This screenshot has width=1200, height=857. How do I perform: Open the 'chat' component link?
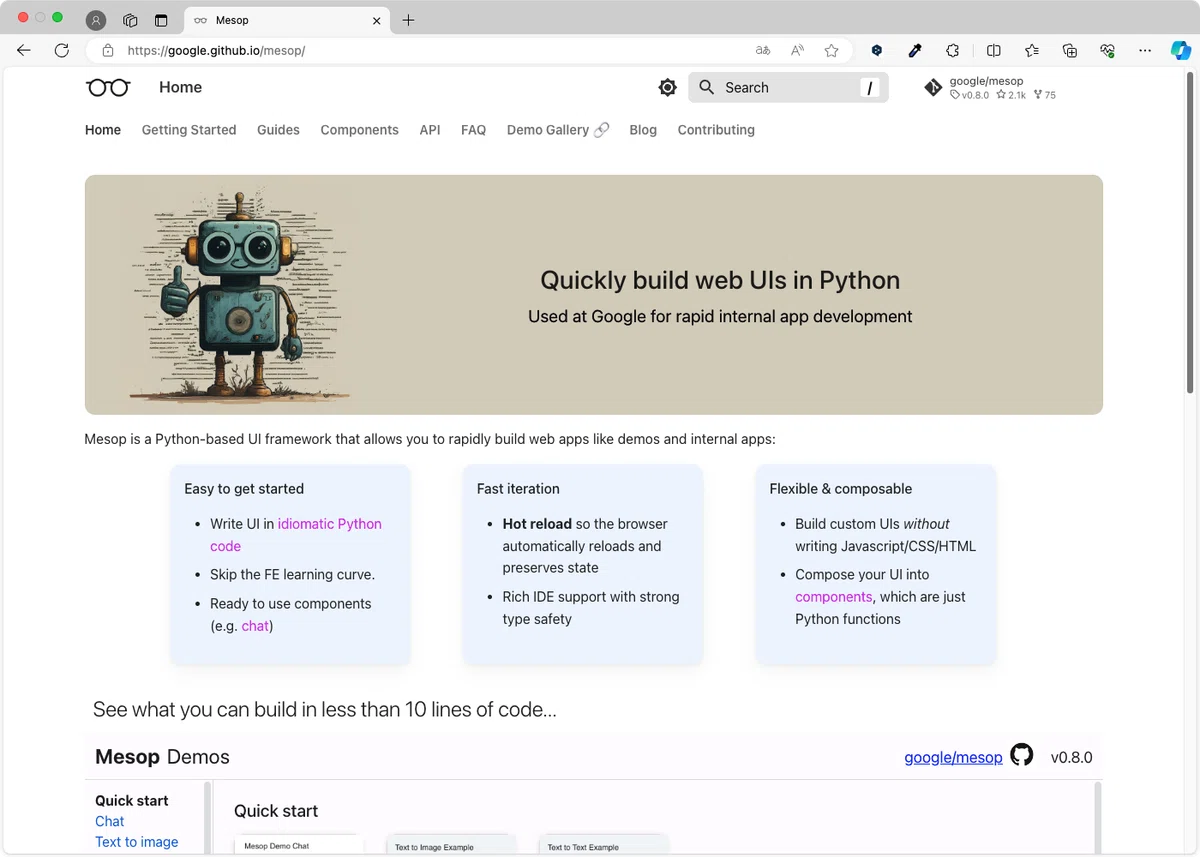tap(255, 626)
